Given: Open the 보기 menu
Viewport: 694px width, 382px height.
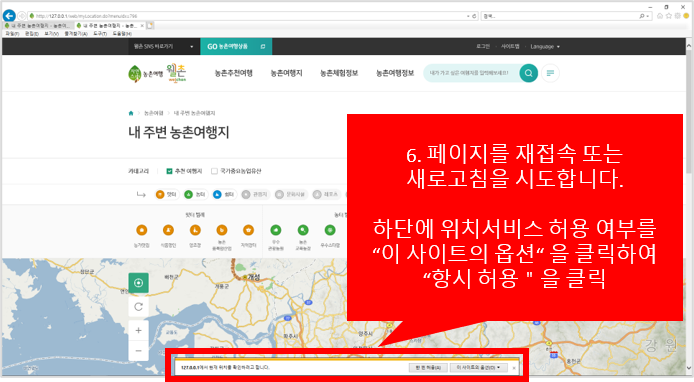Looking at the screenshot, I should point(51,34).
